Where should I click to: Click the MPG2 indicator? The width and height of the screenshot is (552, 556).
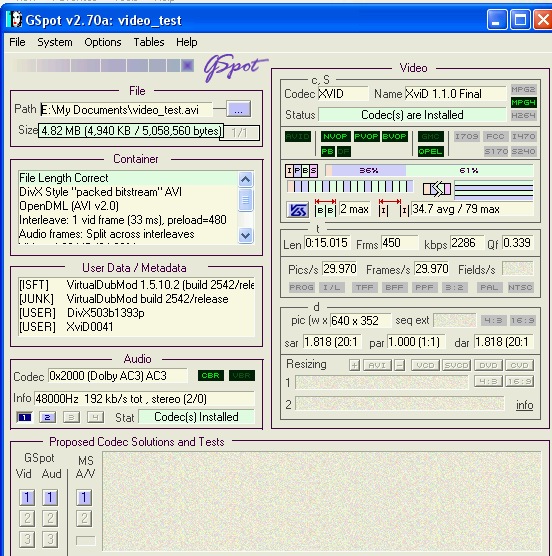click(x=523, y=89)
